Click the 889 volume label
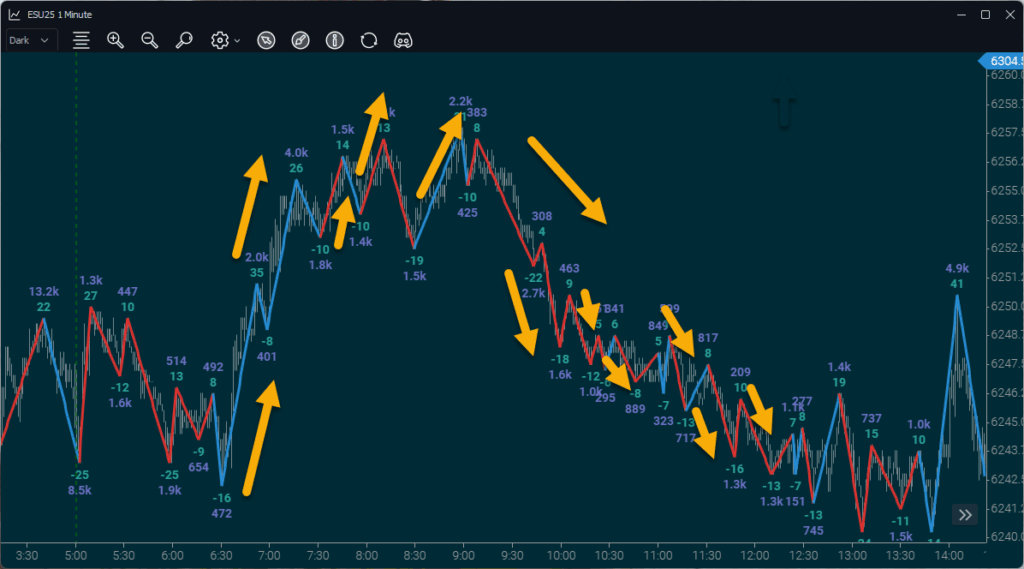This screenshot has height=569, width=1024. pyautogui.click(x=635, y=409)
